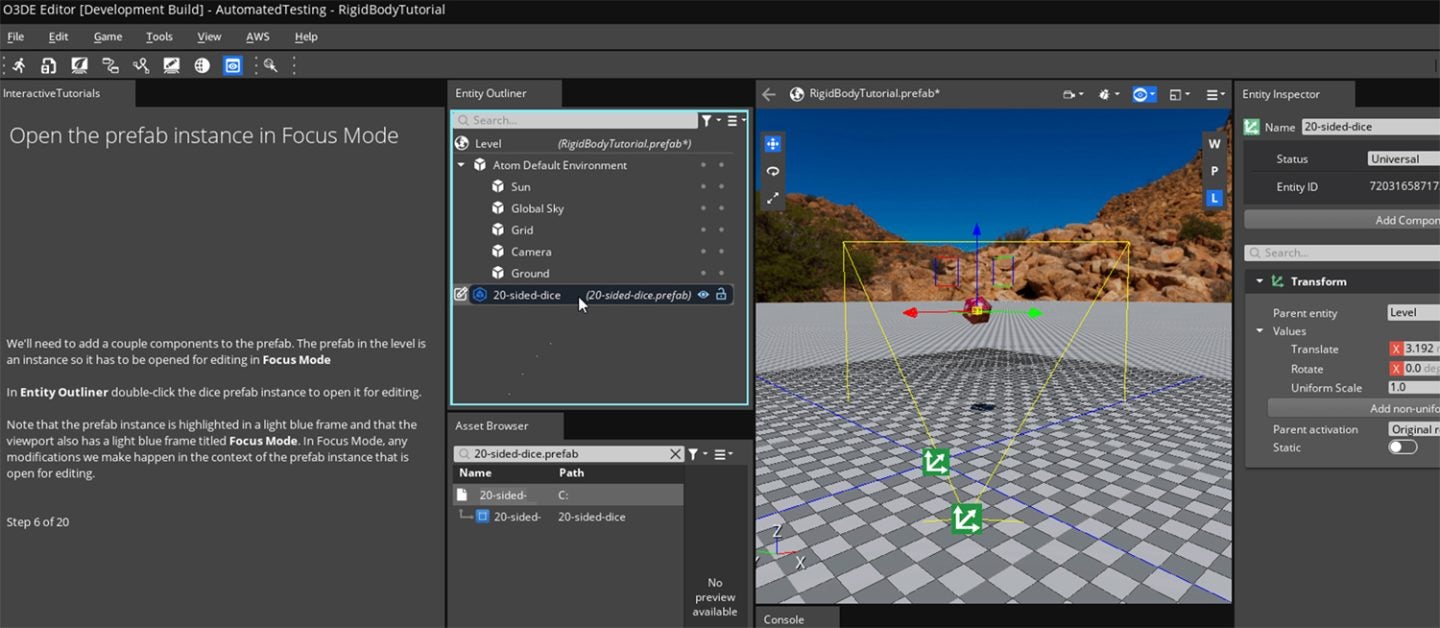
Task: Collapse the Transform component section
Action: [1259, 281]
